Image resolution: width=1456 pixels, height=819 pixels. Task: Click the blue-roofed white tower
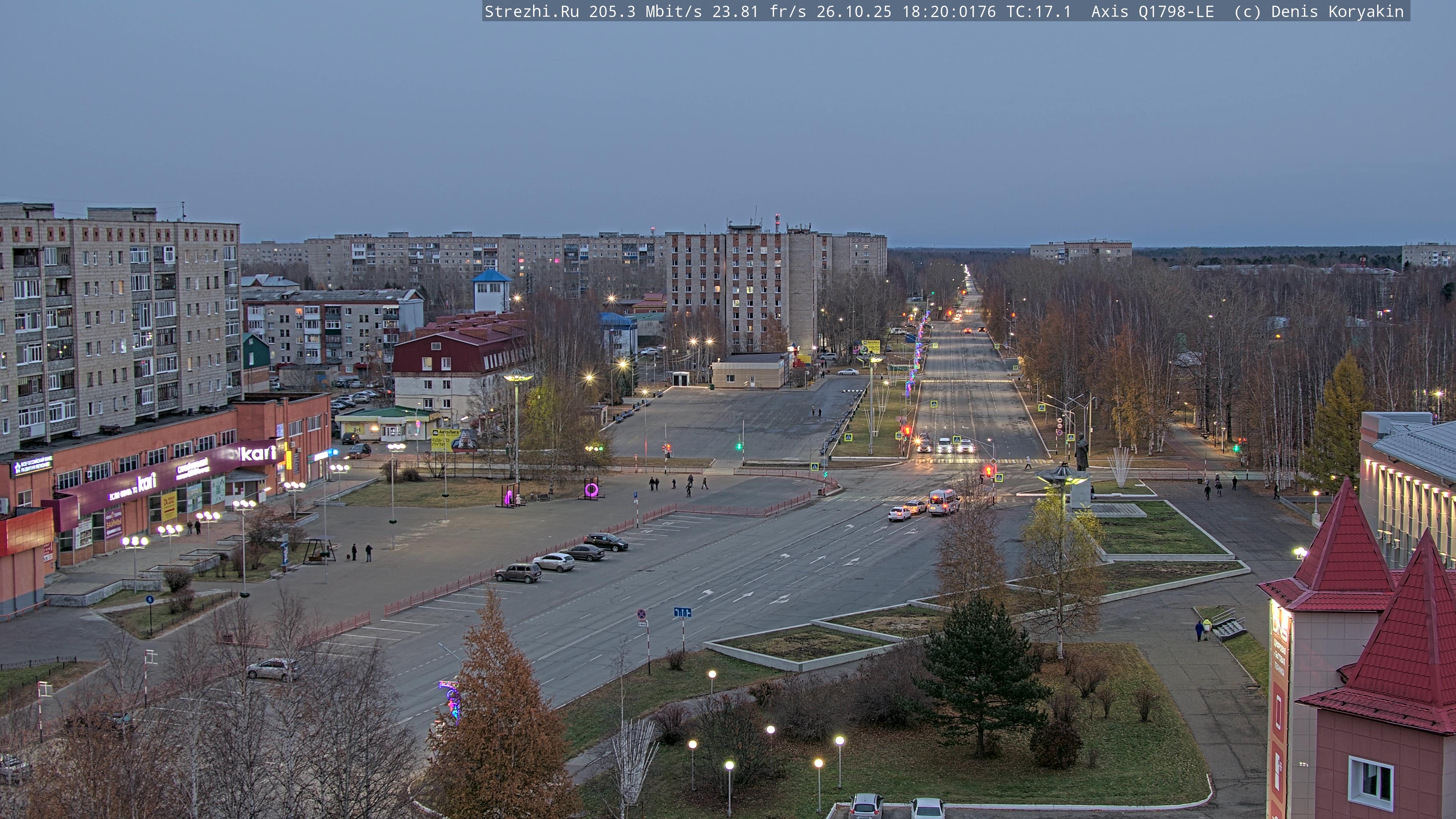coord(491,291)
